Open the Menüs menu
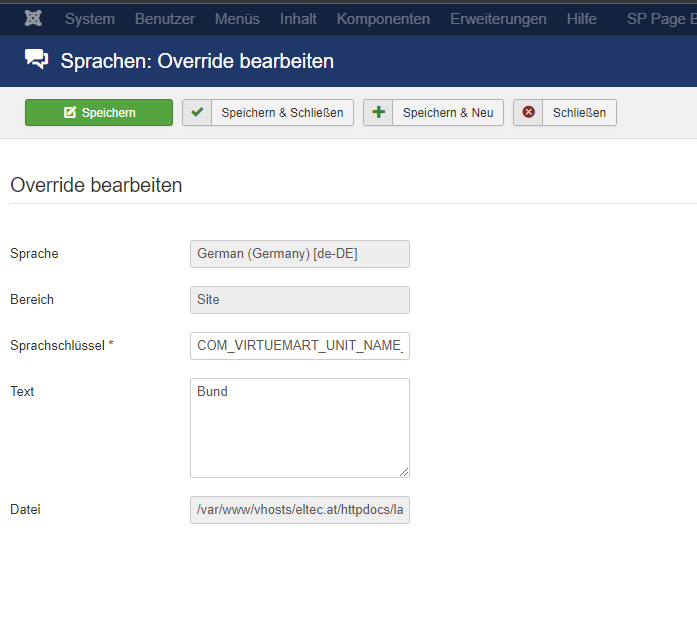The image size is (697, 632). (237, 19)
